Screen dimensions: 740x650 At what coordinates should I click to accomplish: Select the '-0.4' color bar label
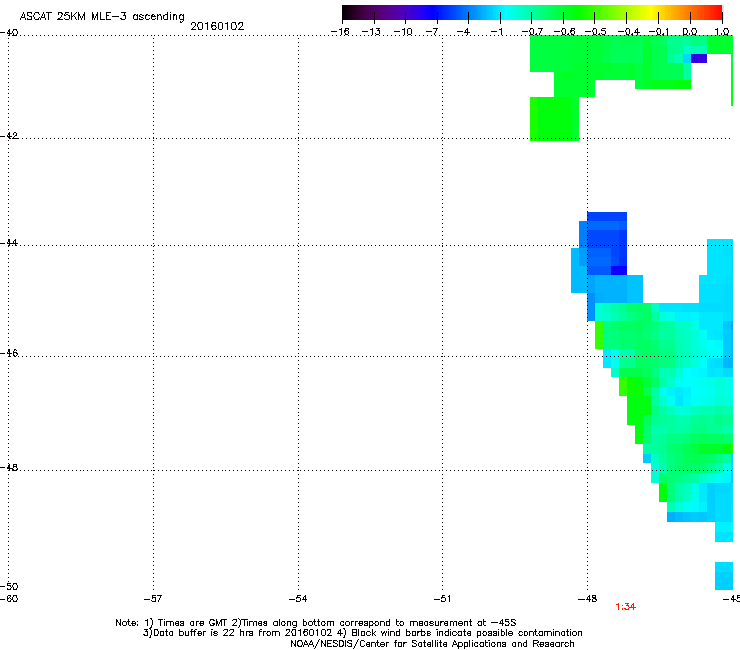pos(629,32)
